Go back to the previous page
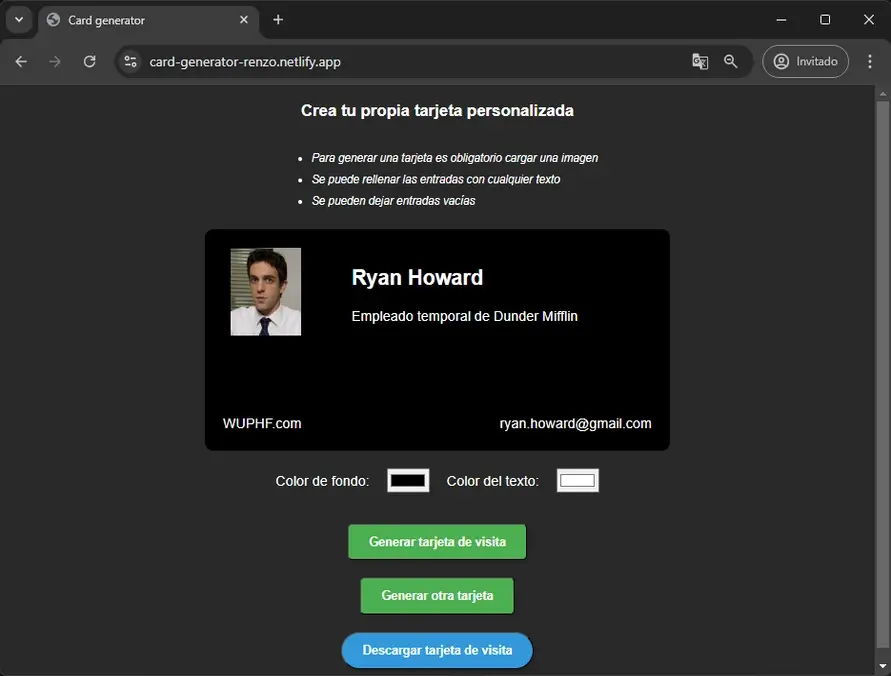 coord(21,61)
